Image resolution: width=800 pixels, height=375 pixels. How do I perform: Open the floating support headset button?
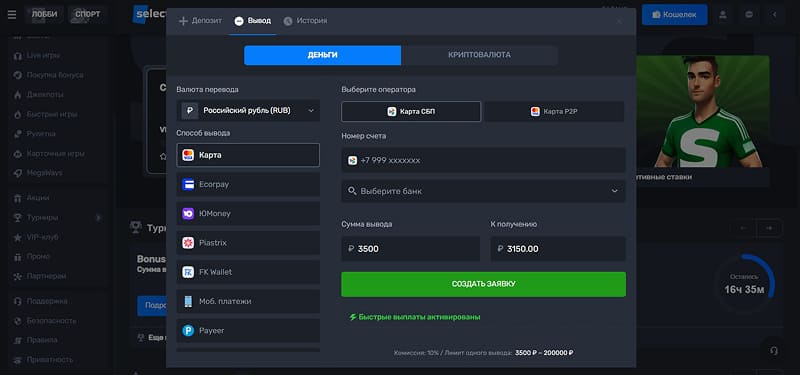click(x=774, y=351)
